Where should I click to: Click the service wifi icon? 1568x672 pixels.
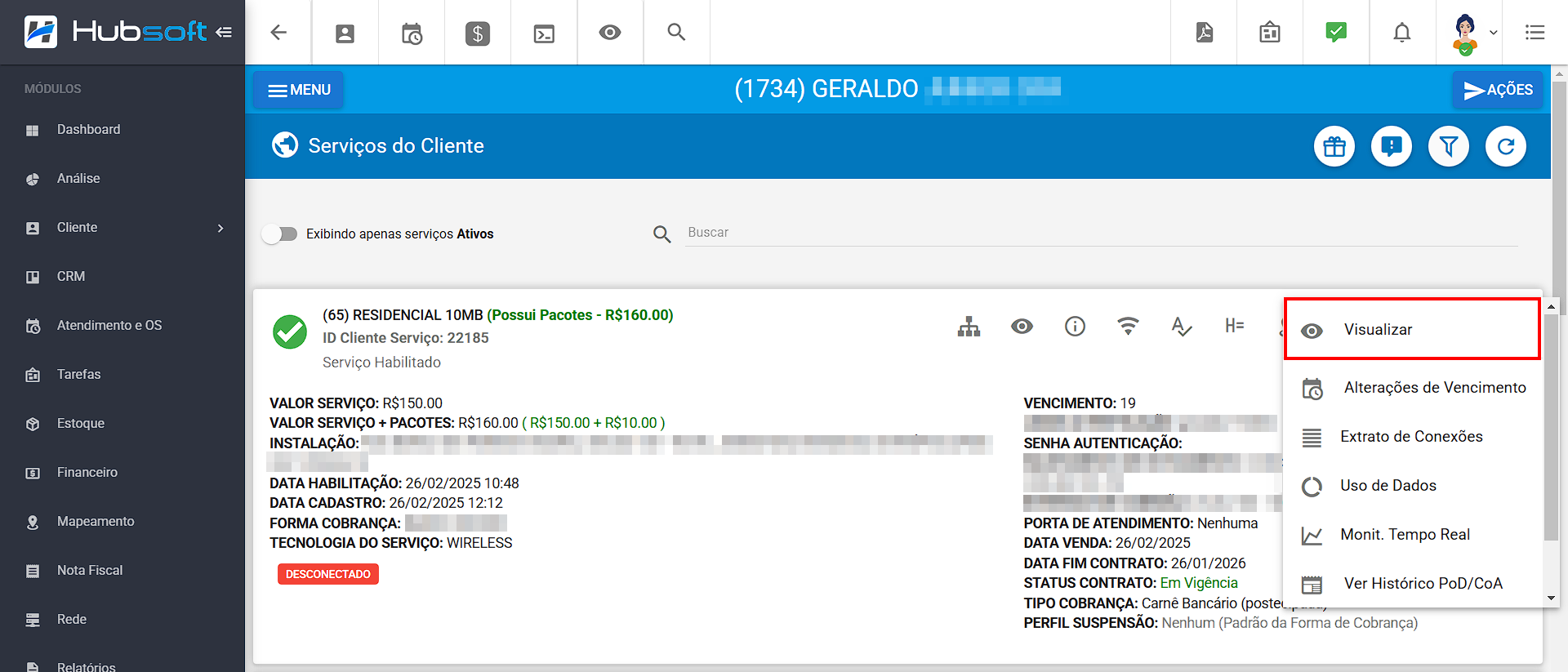pyautogui.click(x=1128, y=327)
